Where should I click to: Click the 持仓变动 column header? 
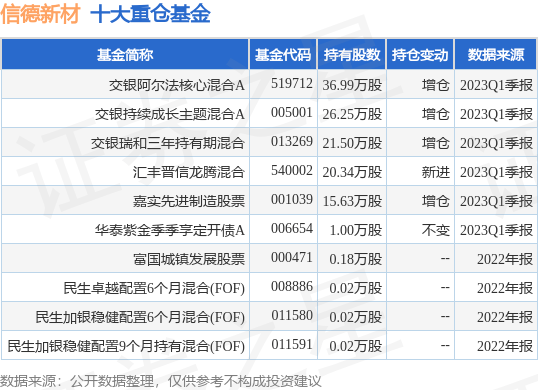click(420, 55)
